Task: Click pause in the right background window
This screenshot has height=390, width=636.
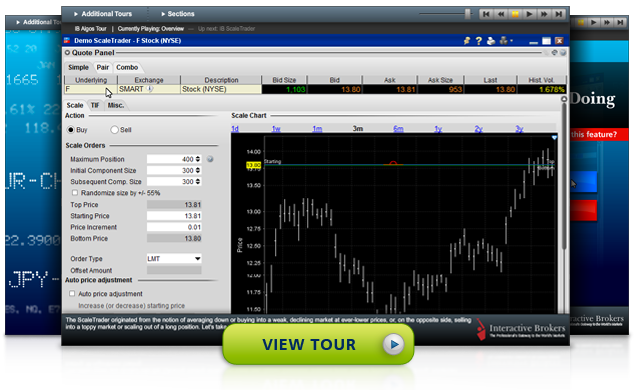Action: [581, 22]
